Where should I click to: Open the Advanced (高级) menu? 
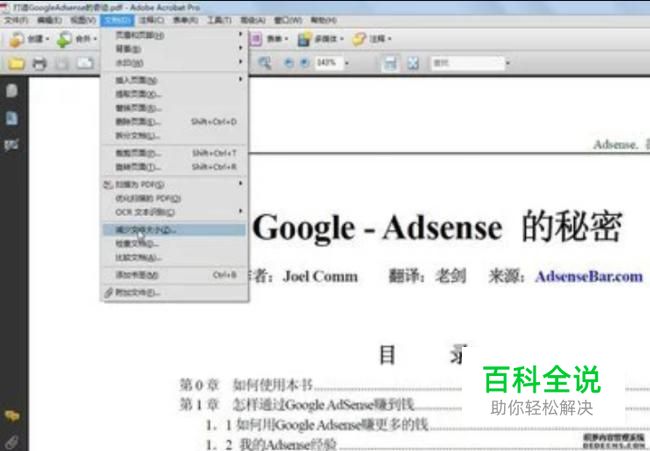253,20
